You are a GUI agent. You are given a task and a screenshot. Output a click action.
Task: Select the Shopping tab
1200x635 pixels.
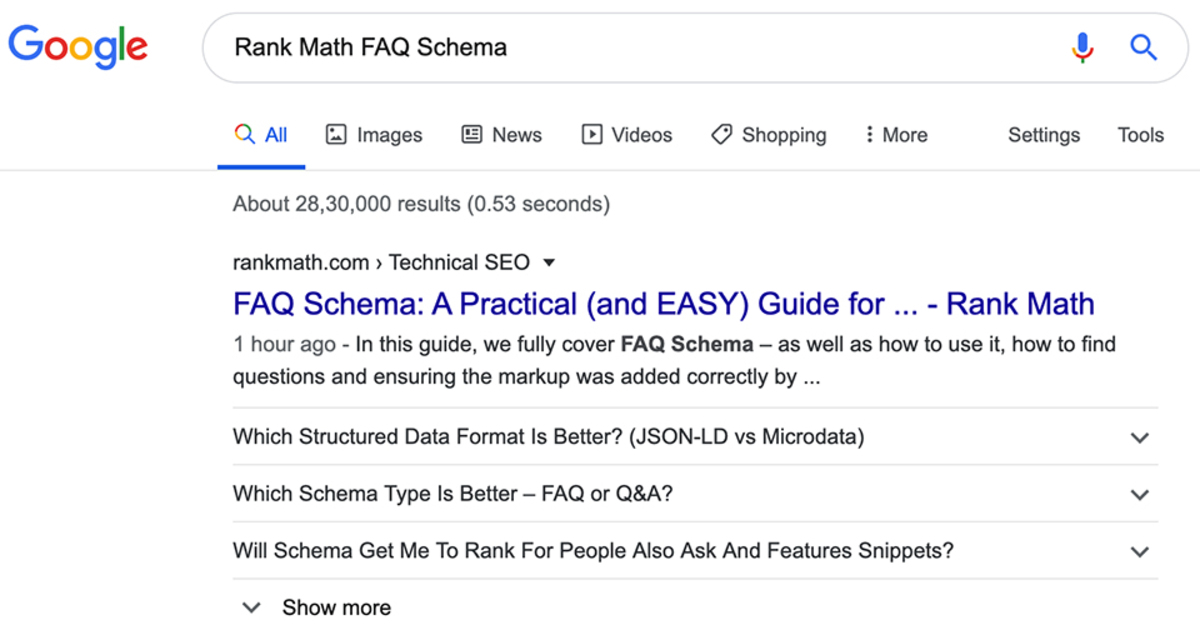[x=768, y=135]
